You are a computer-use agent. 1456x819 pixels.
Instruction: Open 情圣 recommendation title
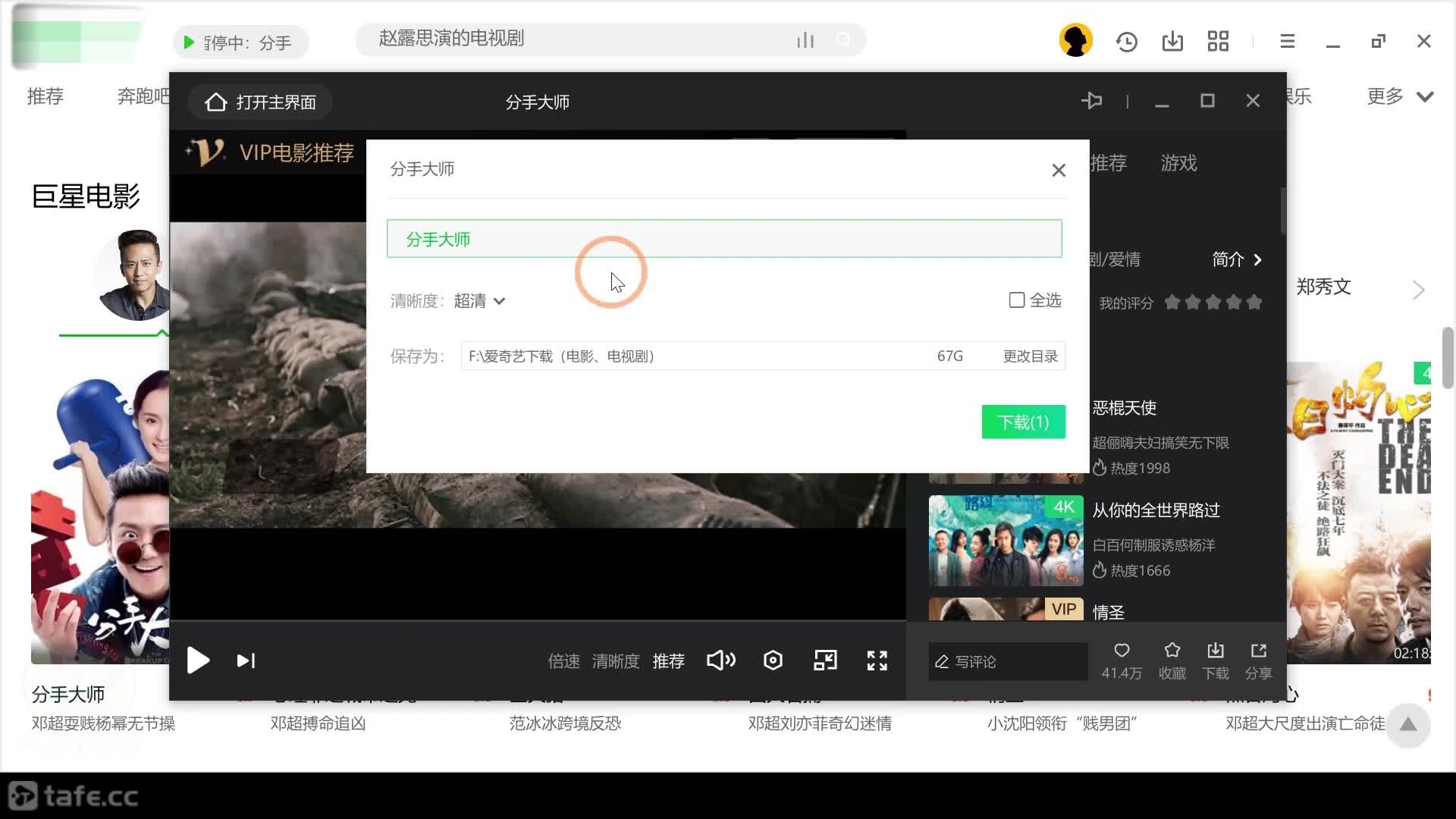click(1109, 612)
